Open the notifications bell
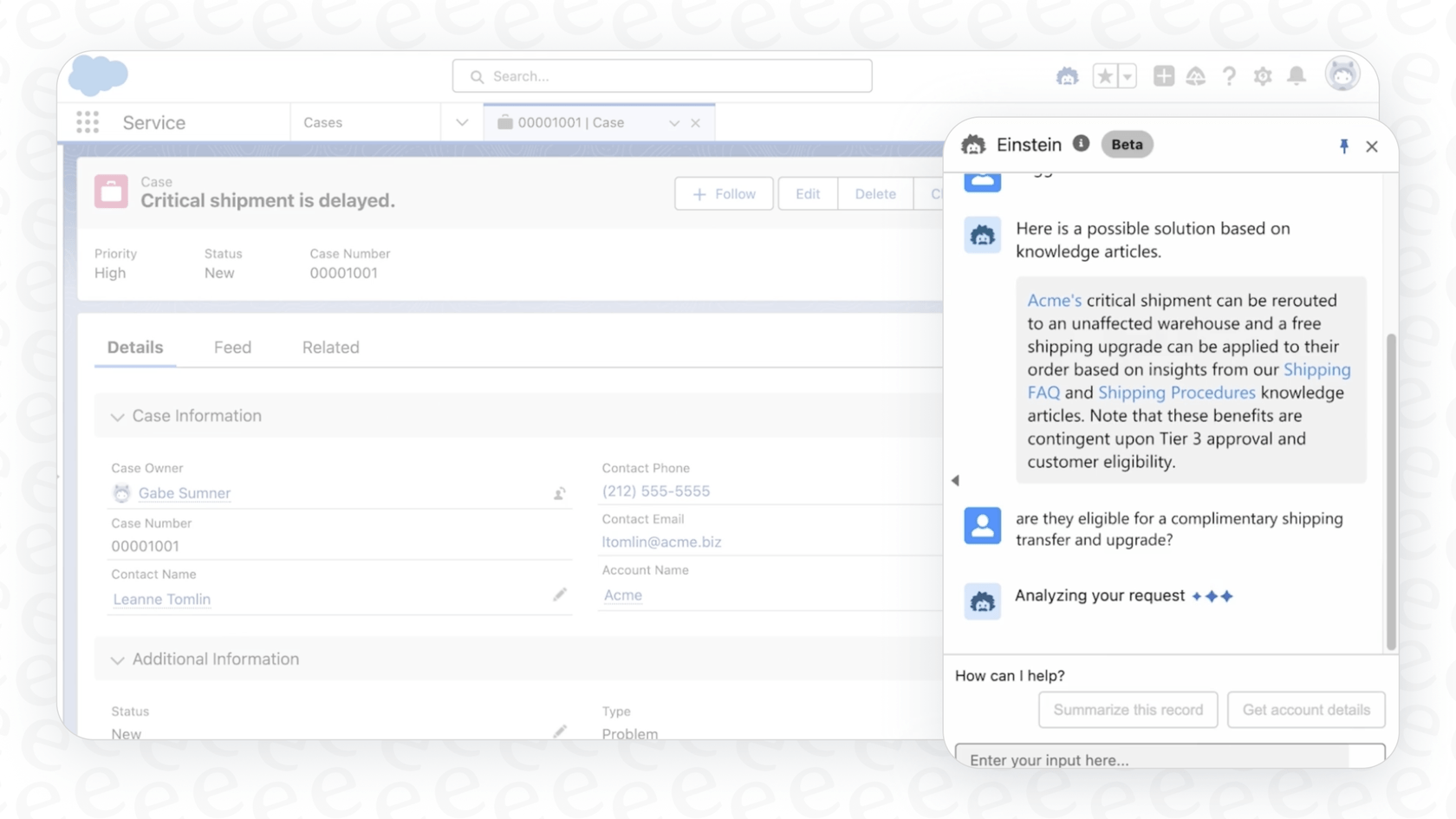Viewport: 1456px width, 819px height. [1297, 76]
